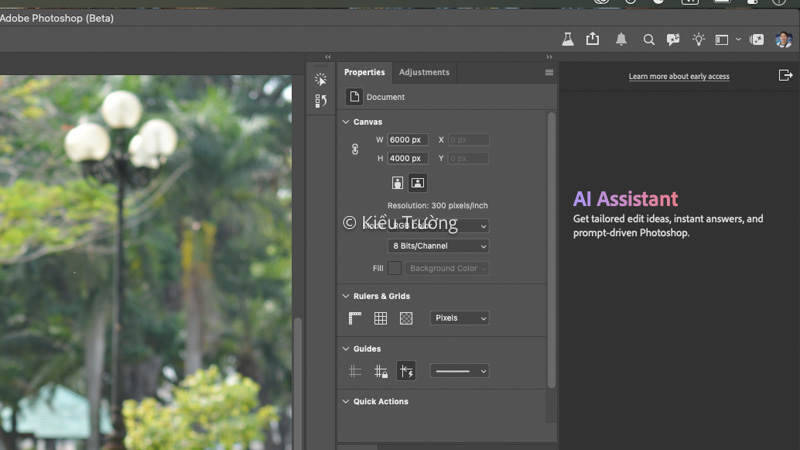This screenshot has height=450, width=800.
Task: Click the Document icon
Action: pyautogui.click(x=354, y=96)
